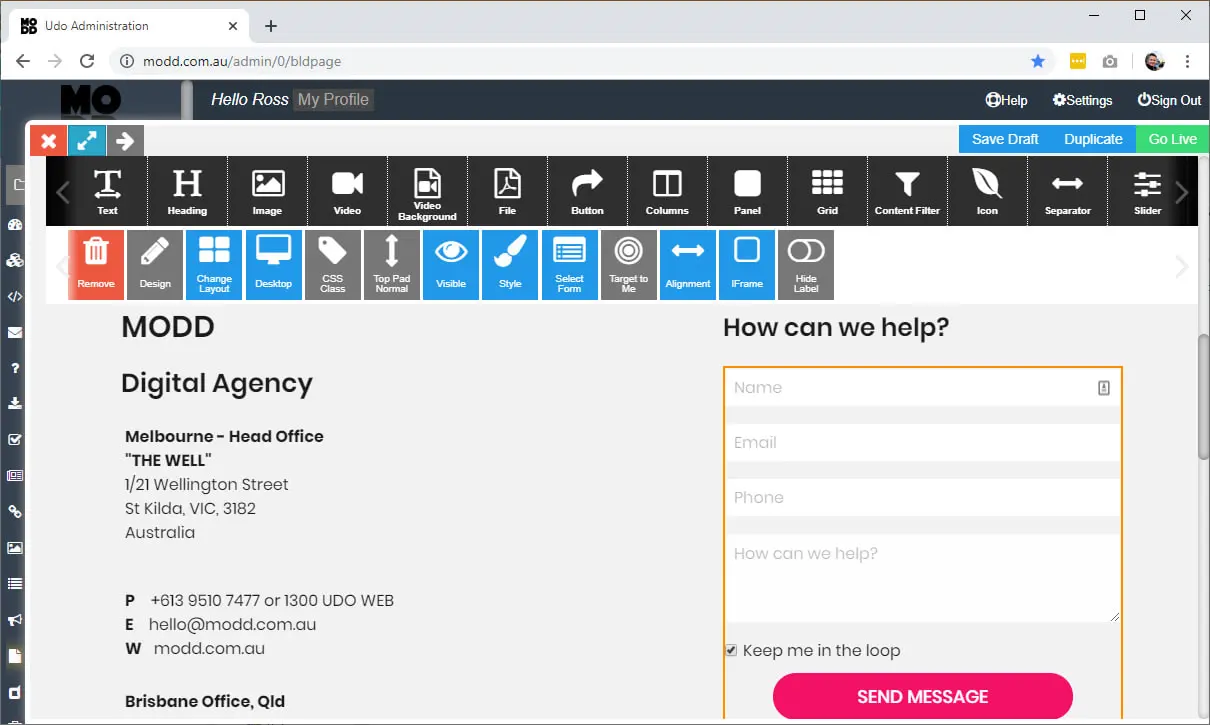
Task: Insert a Video Background element
Action: [x=427, y=190]
